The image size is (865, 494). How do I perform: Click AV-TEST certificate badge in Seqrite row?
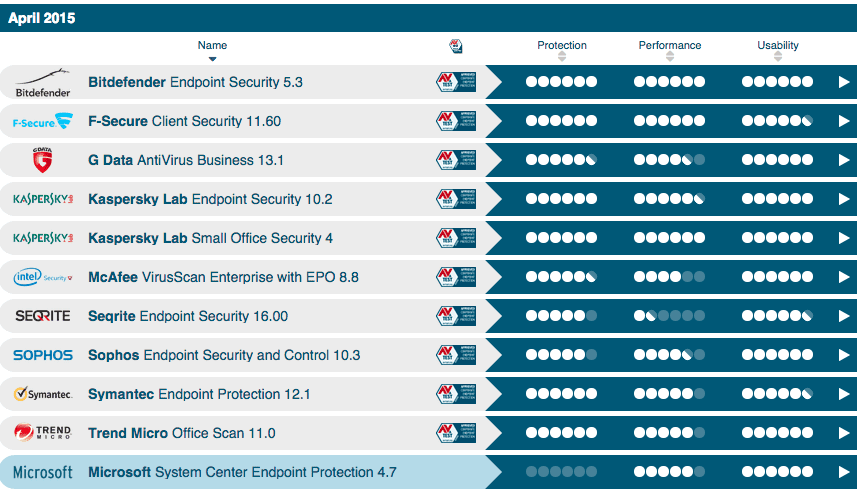(x=456, y=316)
